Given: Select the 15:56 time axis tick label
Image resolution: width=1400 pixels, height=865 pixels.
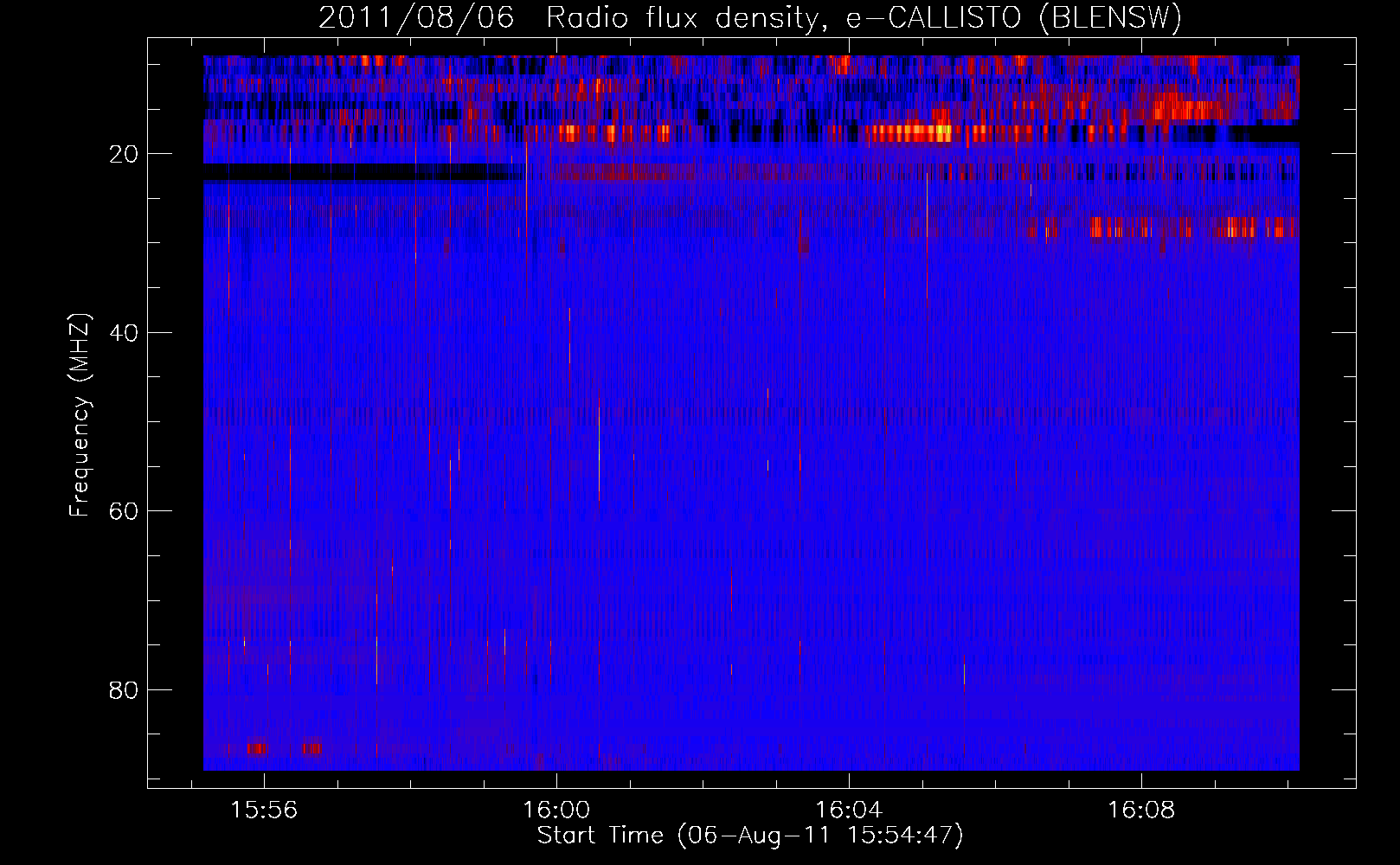Looking at the screenshot, I should click(264, 810).
